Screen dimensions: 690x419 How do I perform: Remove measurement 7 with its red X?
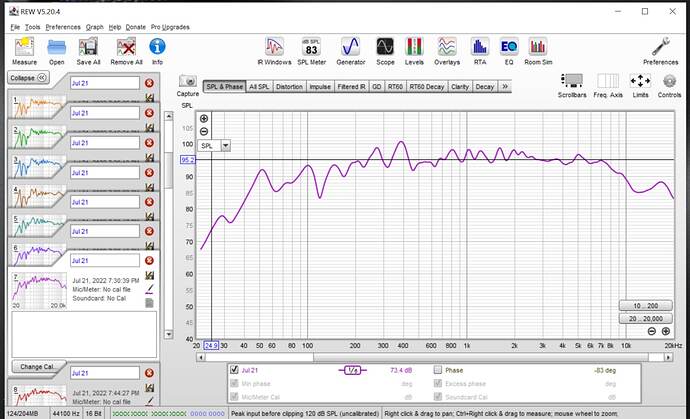click(x=149, y=261)
